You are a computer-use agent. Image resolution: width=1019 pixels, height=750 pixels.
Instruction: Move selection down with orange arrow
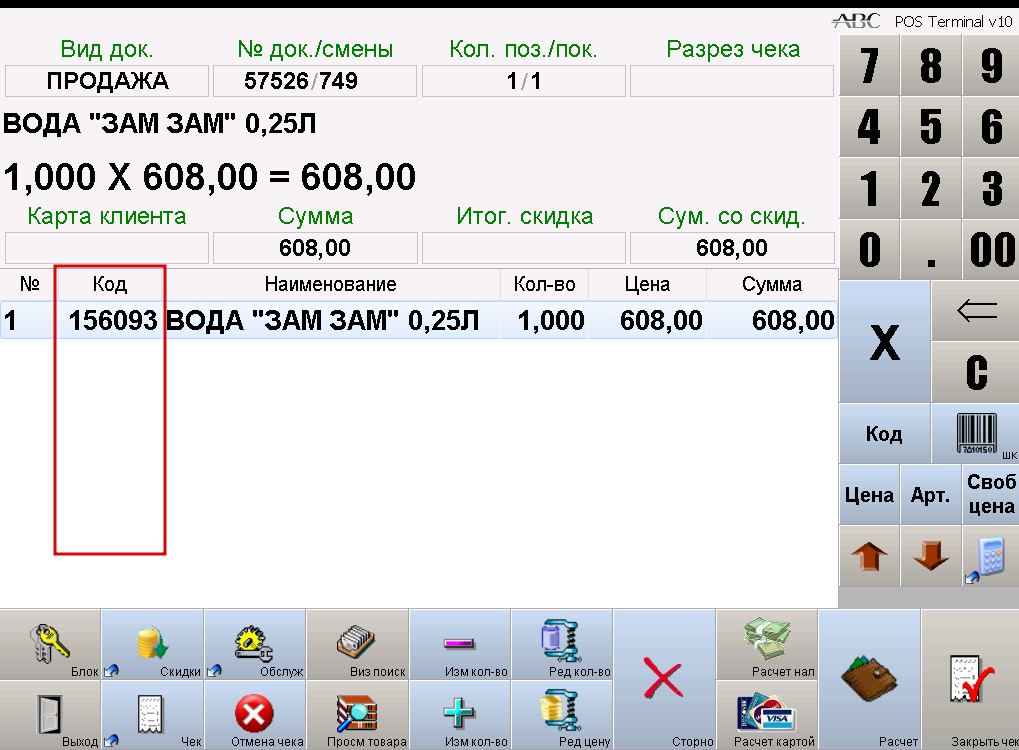coord(931,556)
